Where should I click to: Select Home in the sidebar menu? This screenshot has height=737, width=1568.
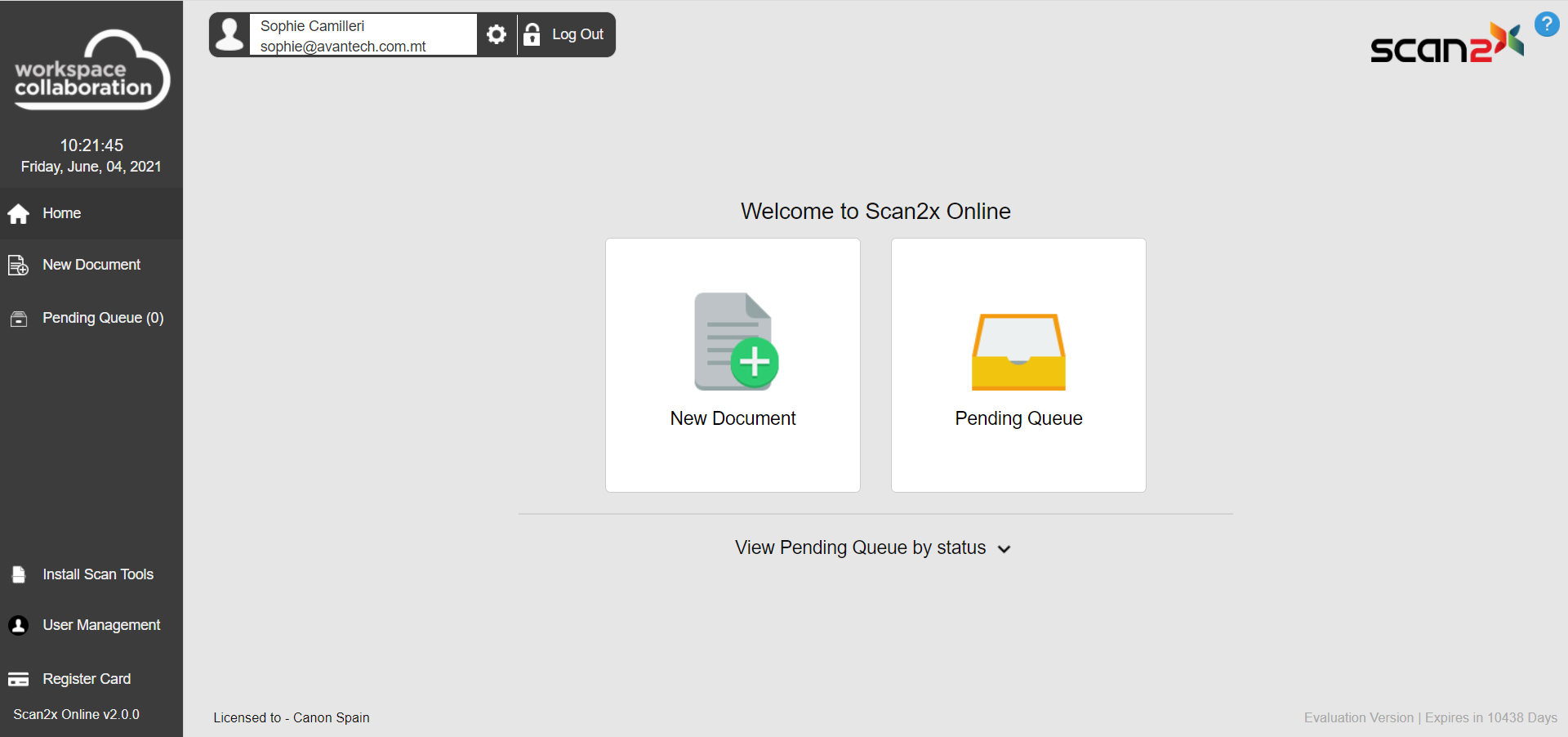(x=62, y=213)
